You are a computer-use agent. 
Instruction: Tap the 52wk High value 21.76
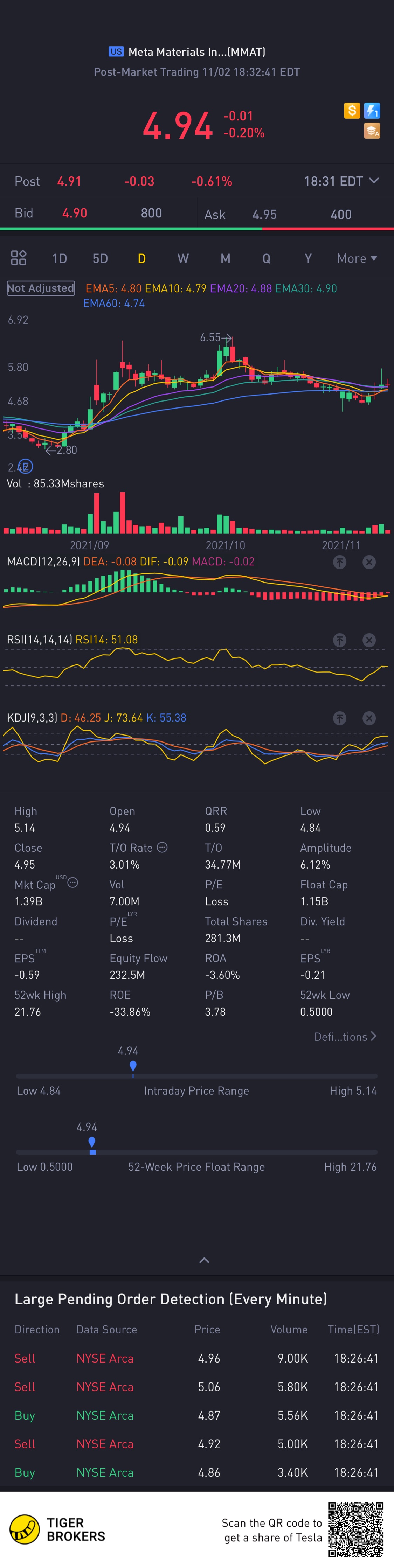coord(27,1012)
